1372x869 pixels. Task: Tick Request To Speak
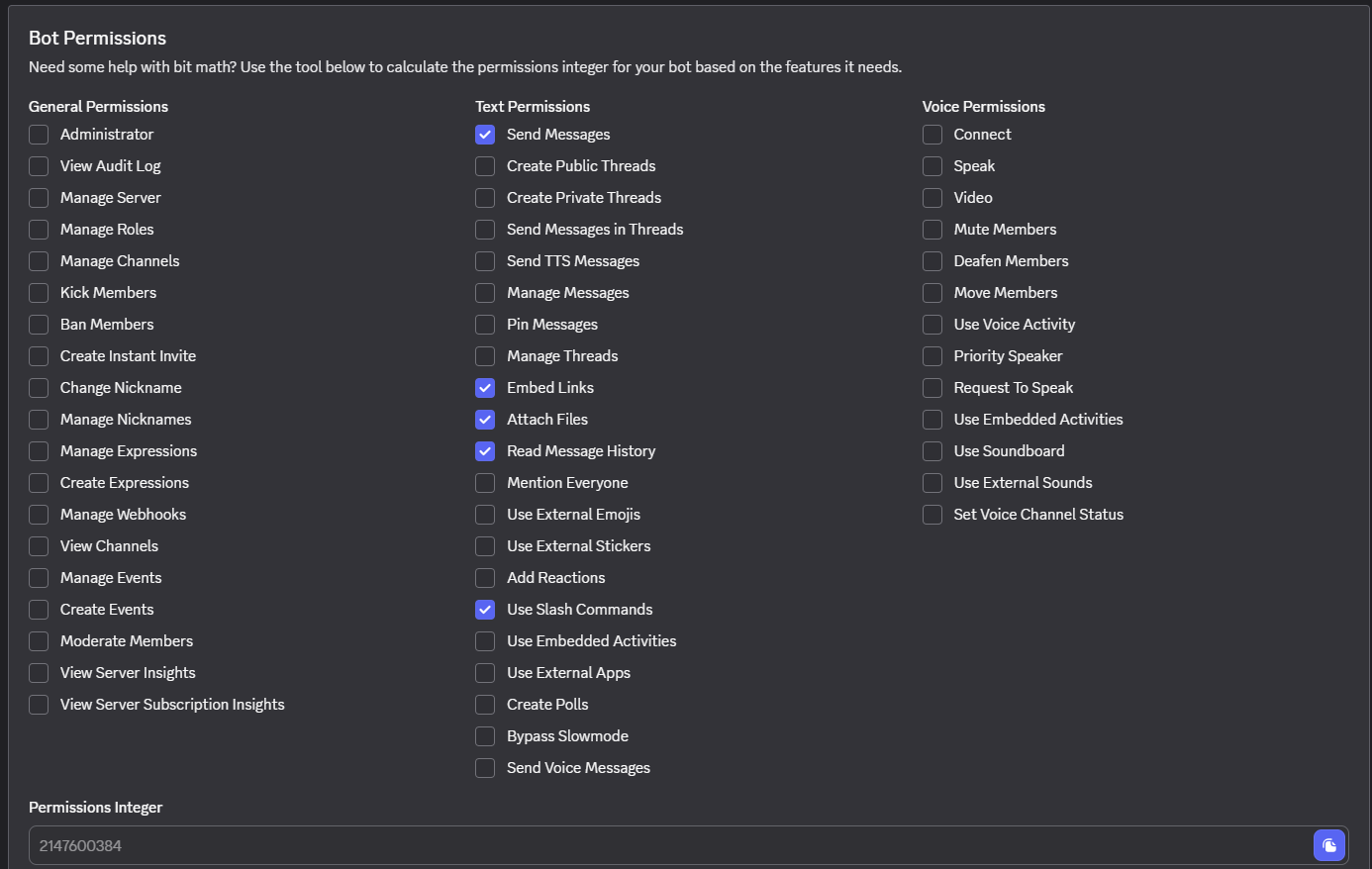pyautogui.click(x=932, y=388)
